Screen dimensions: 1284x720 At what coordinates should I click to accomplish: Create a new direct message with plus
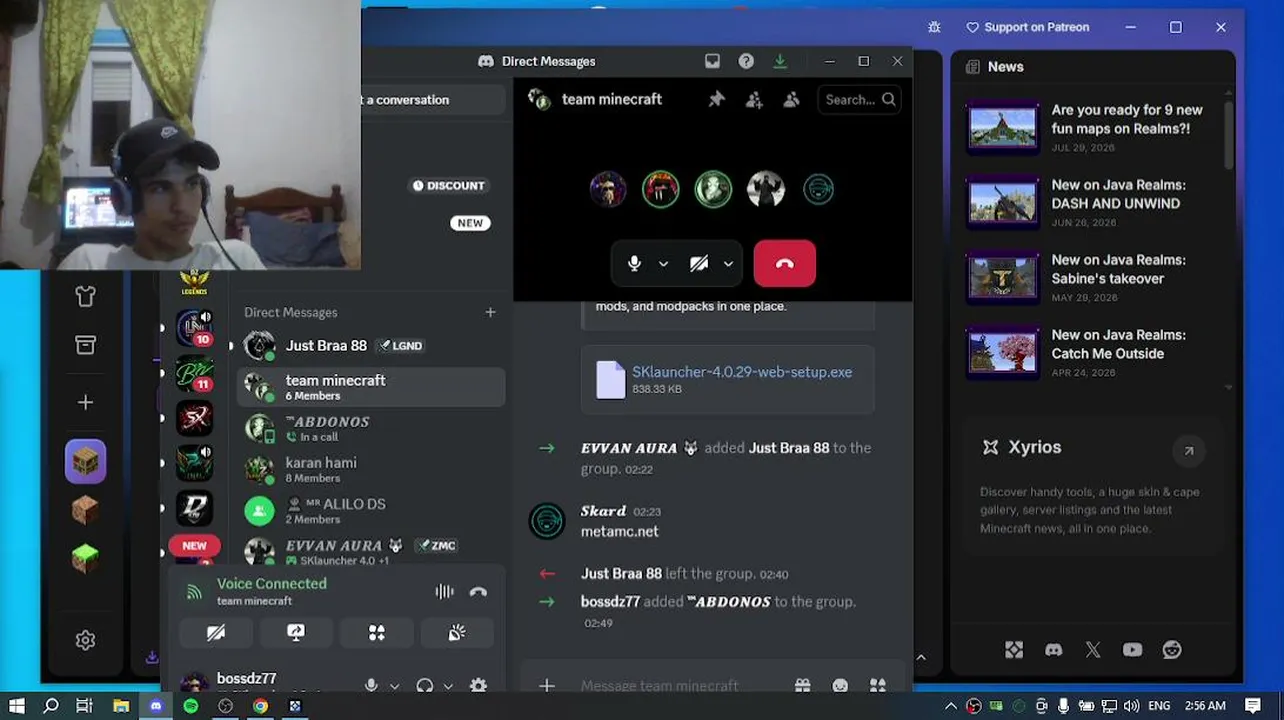[x=490, y=312]
